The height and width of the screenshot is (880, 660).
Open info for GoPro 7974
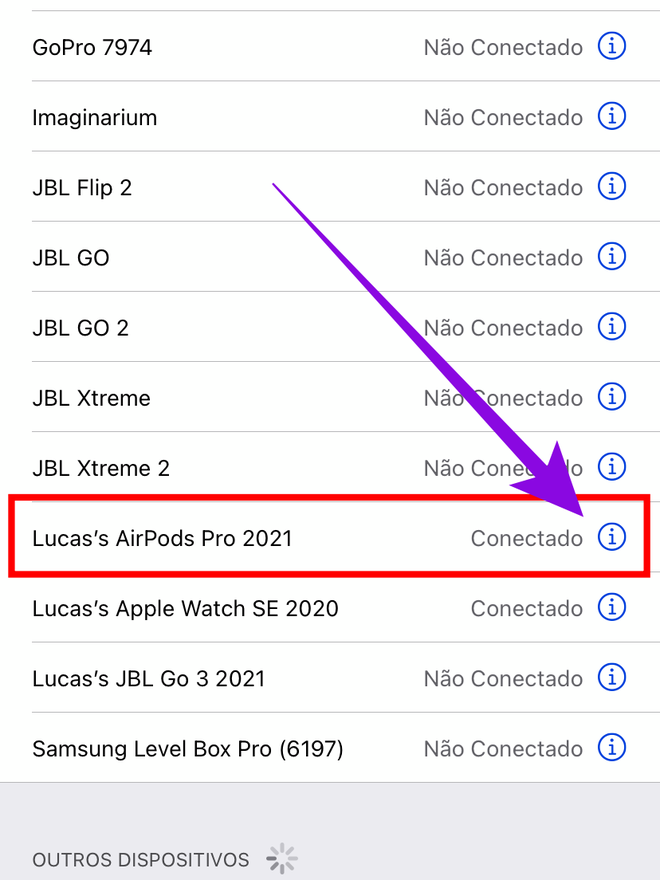coord(612,47)
